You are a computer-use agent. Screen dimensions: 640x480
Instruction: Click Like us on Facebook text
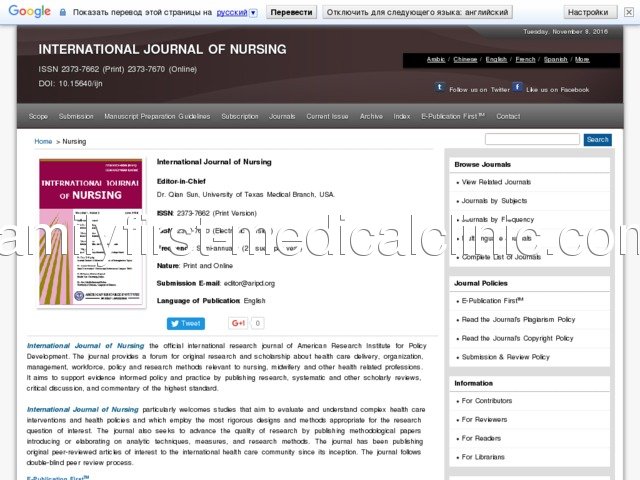(558, 90)
